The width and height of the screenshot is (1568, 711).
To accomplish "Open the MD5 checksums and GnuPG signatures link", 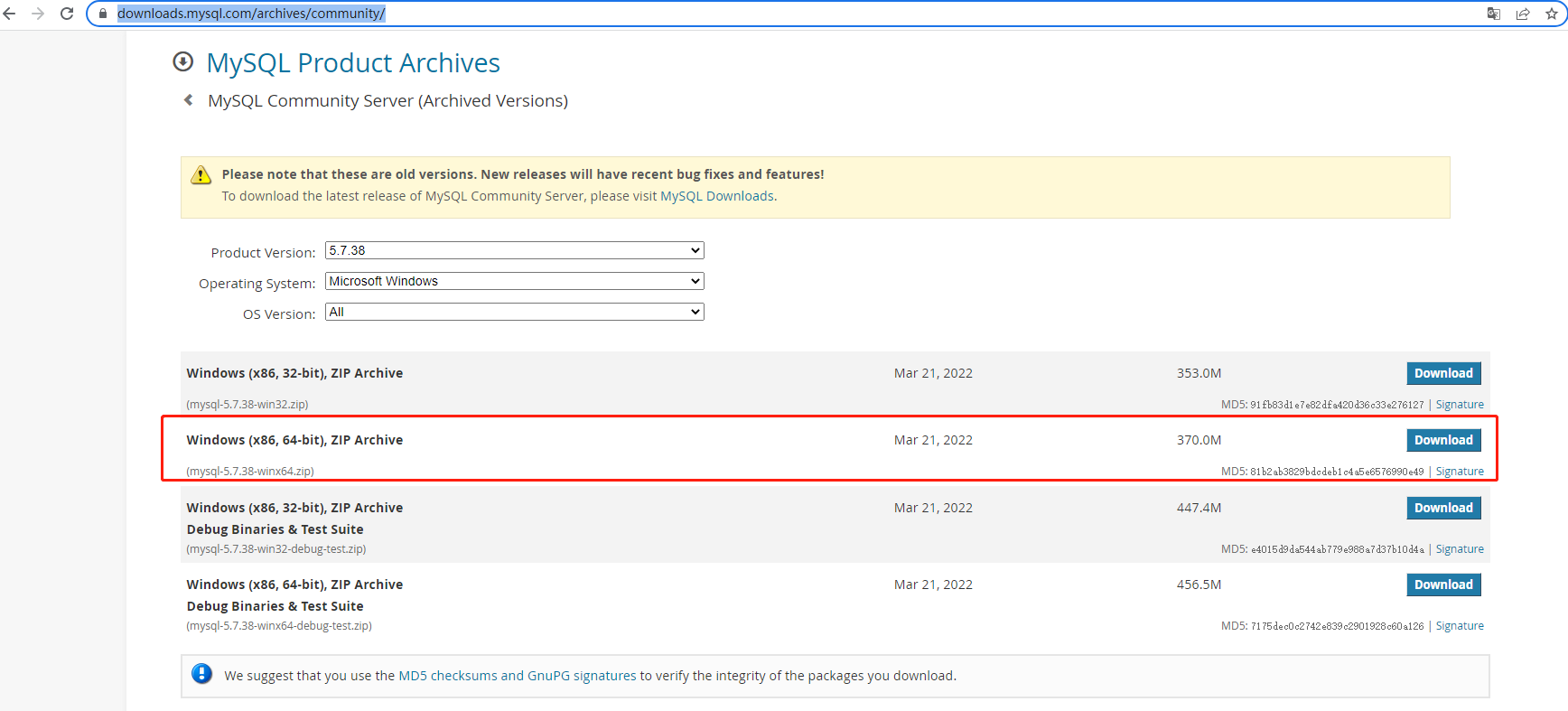I will 518,676.
